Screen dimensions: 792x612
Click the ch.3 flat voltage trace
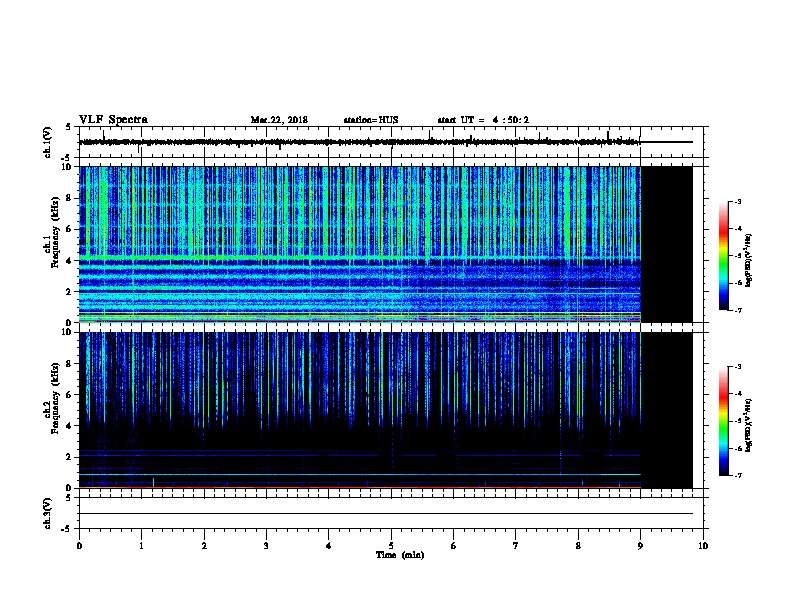pos(386,514)
